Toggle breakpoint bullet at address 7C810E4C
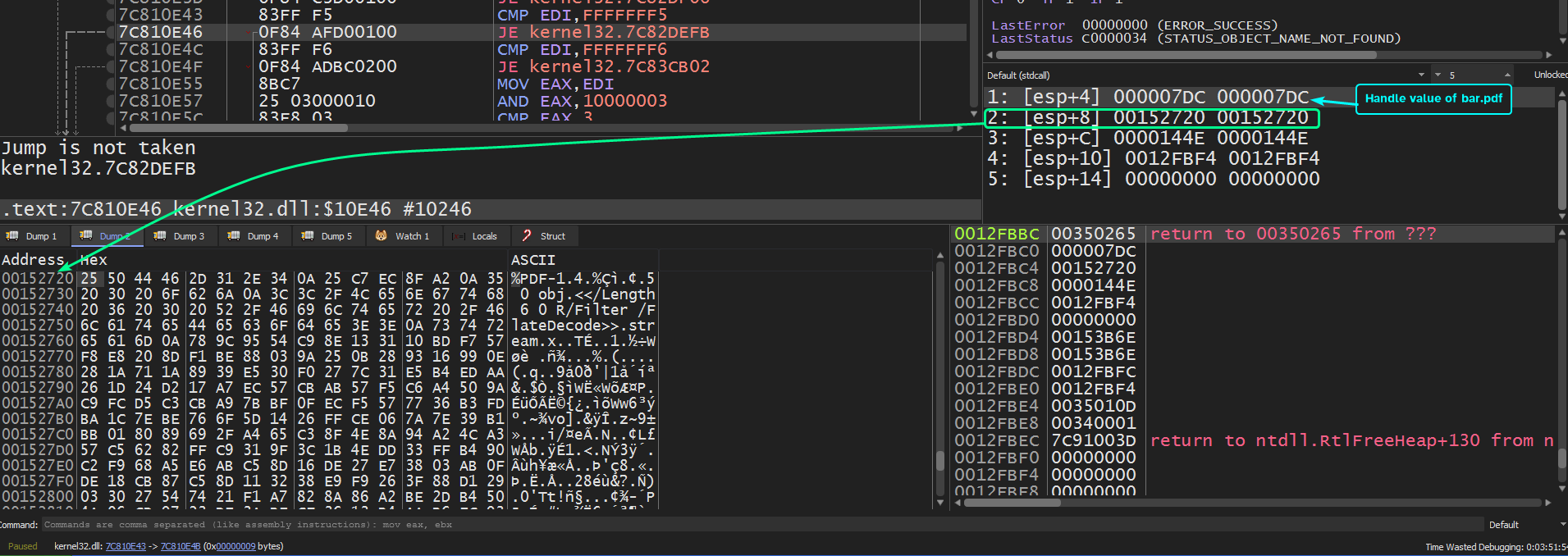Viewport: 1568px width, 556px height. 112,49
